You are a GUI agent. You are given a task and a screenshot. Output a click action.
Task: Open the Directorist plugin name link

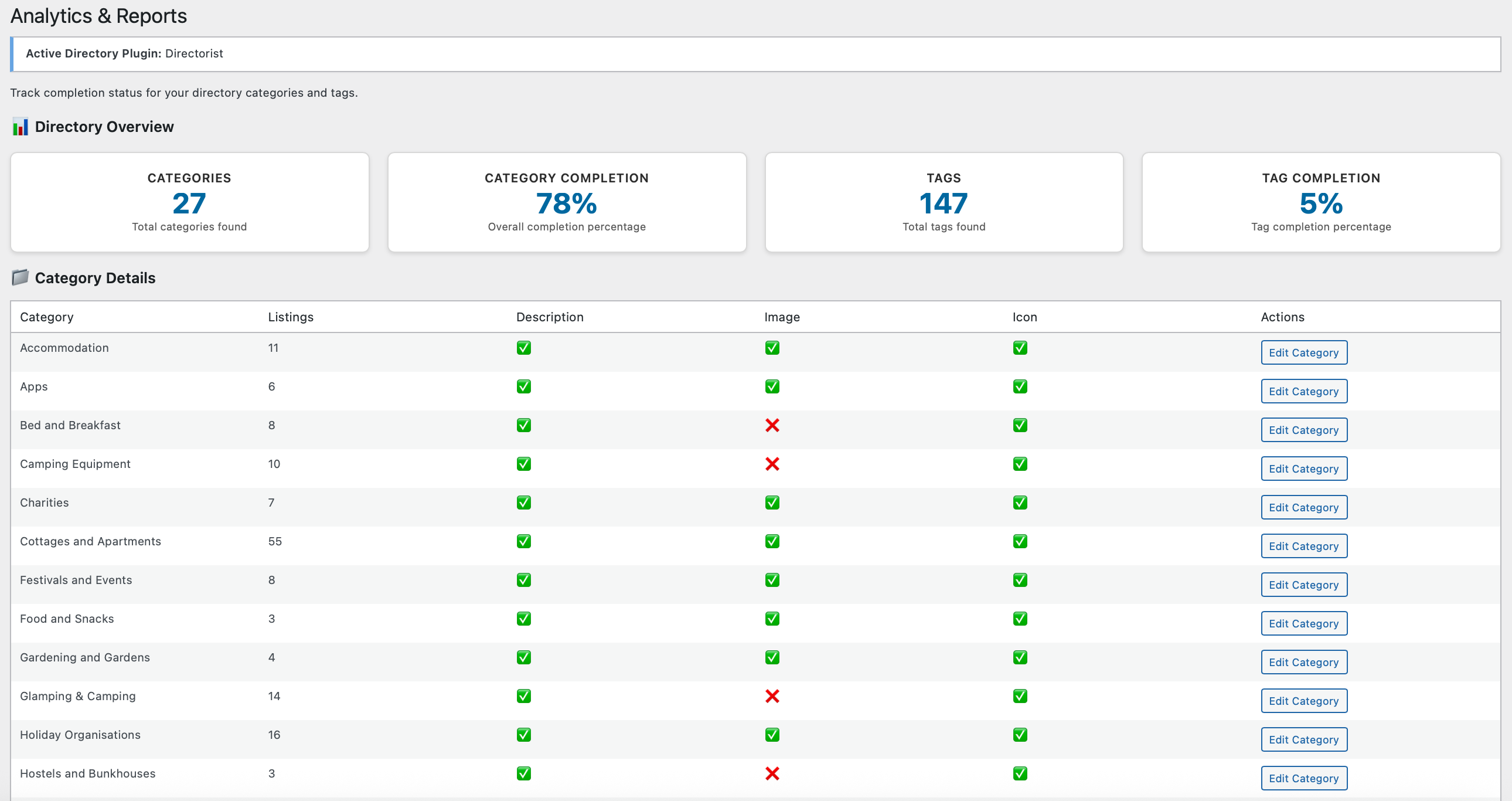[195, 53]
